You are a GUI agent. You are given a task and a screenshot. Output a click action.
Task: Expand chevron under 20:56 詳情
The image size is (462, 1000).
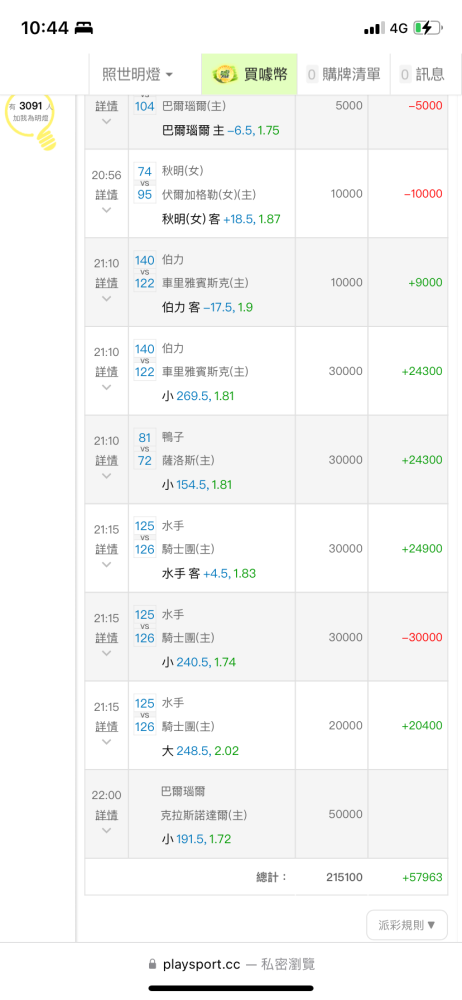107,210
